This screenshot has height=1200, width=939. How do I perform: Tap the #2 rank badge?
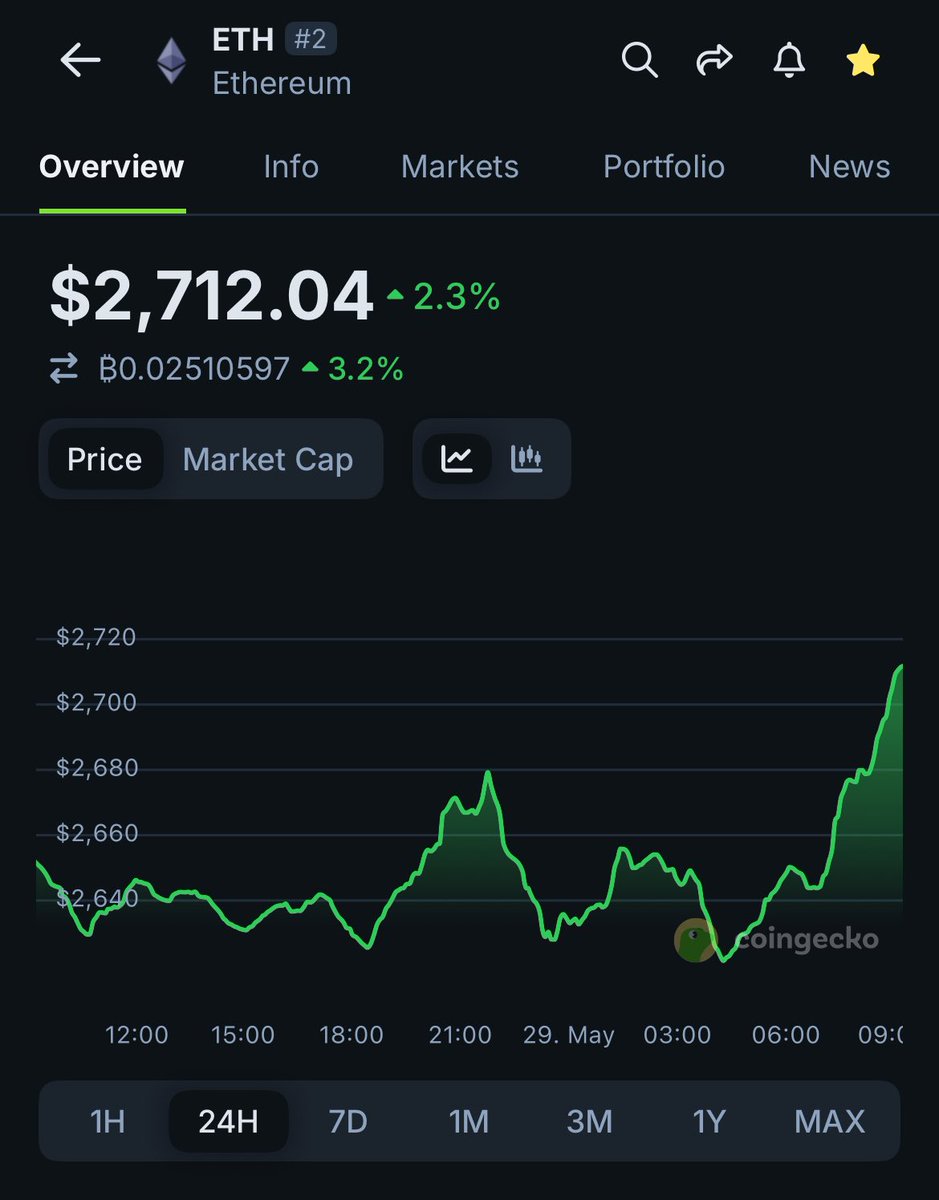pyautogui.click(x=311, y=39)
